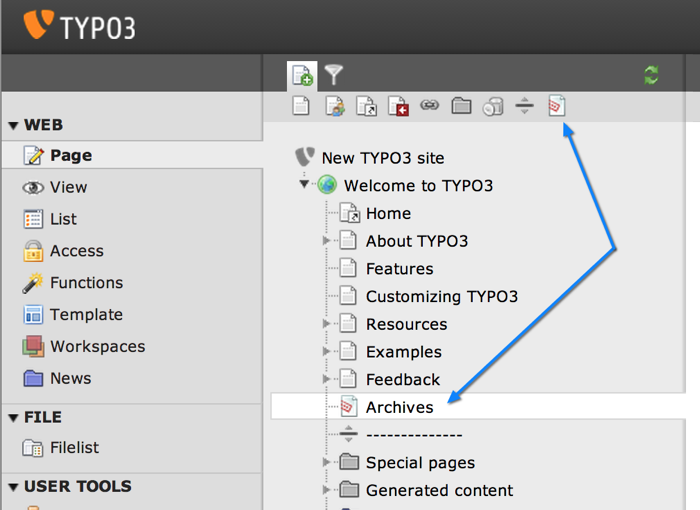Image resolution: width=700 pixels, height=510 pixels.
Task: Select the shortcut page type icon
Action: pos(366,106)
